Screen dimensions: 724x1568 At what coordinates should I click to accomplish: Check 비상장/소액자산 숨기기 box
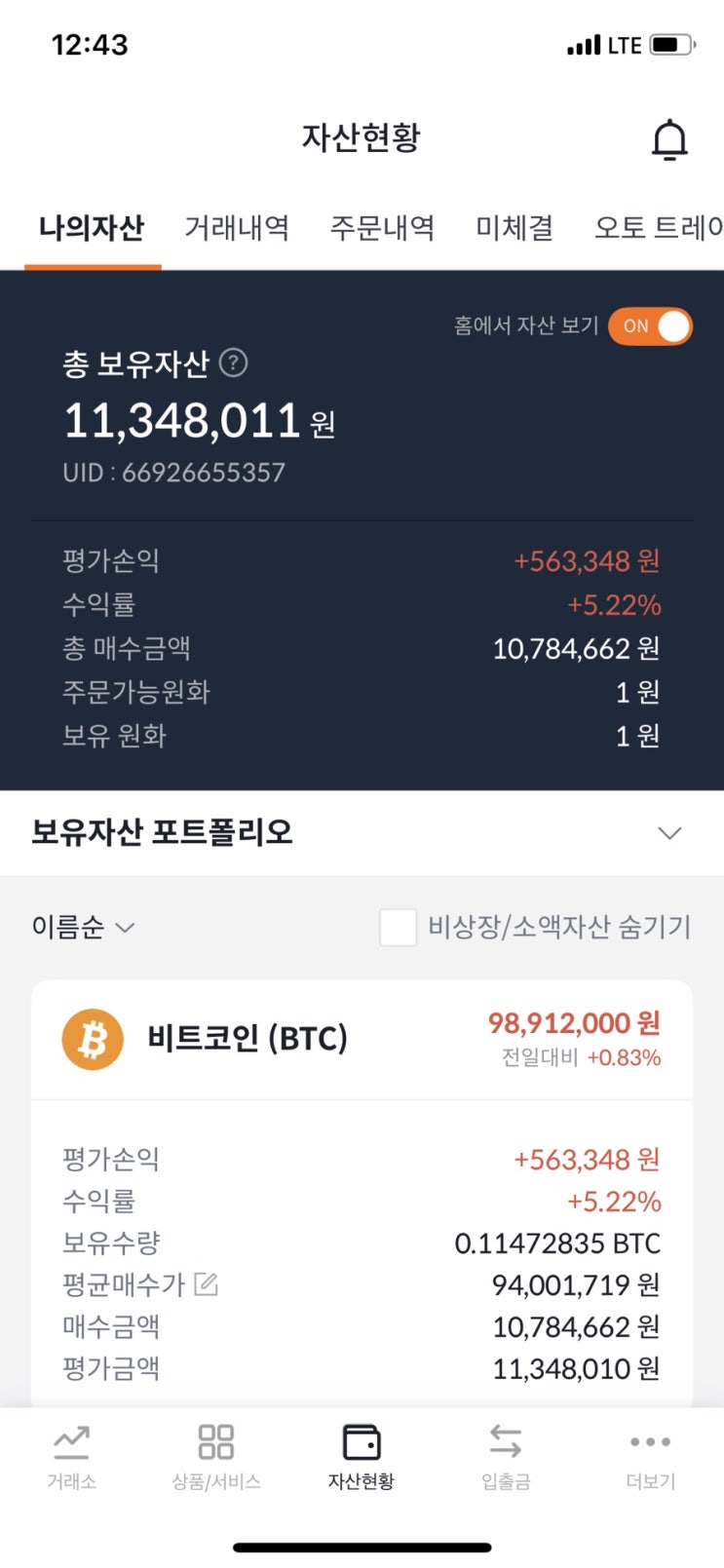(398, 927)
